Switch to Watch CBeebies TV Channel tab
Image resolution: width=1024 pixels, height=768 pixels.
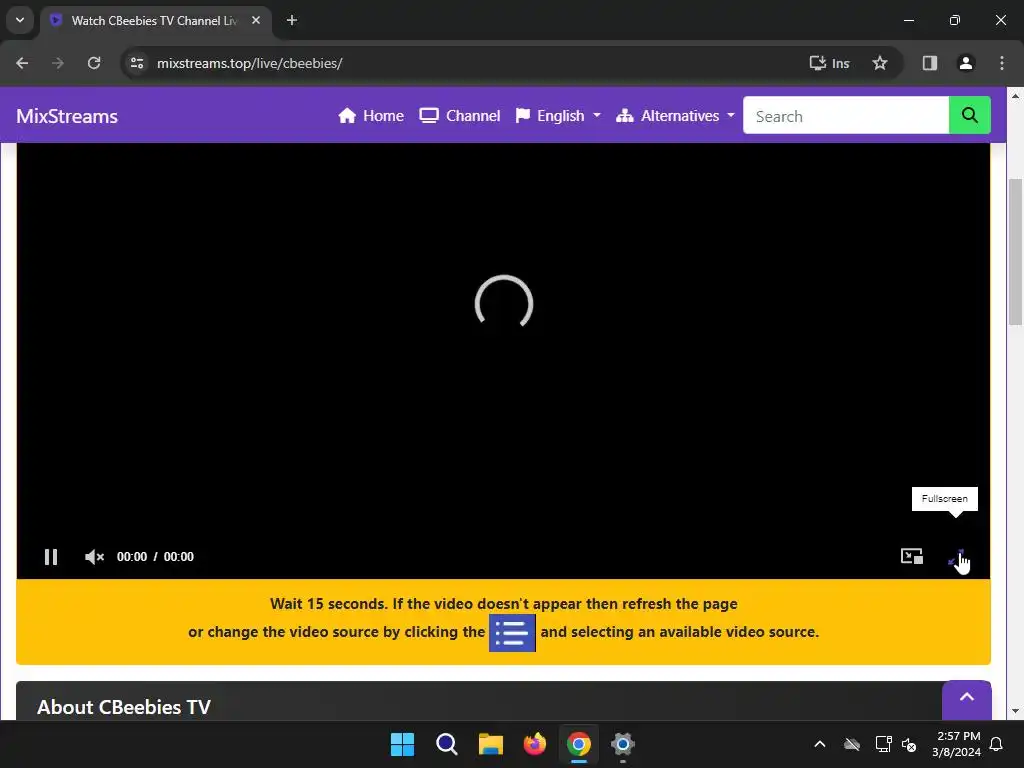tap(154, 21)
